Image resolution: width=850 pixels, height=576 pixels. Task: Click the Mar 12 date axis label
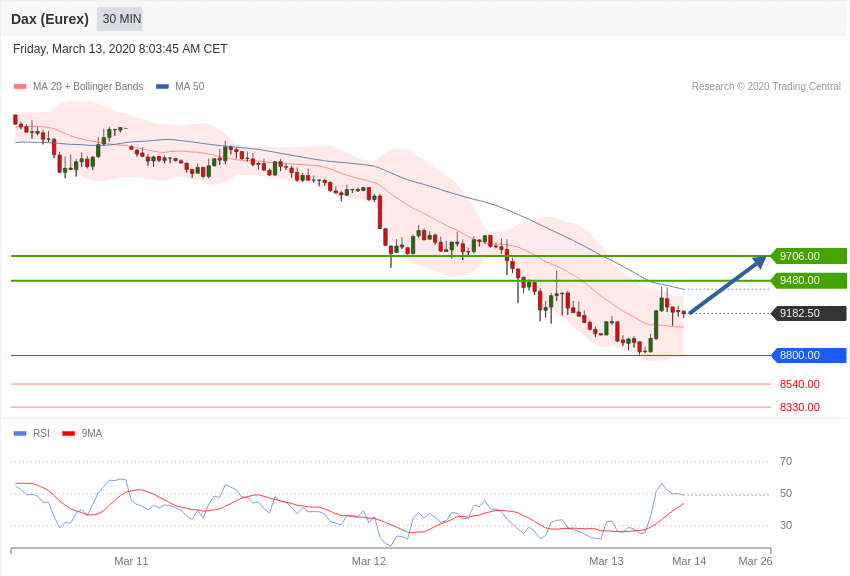click(369, 561)
